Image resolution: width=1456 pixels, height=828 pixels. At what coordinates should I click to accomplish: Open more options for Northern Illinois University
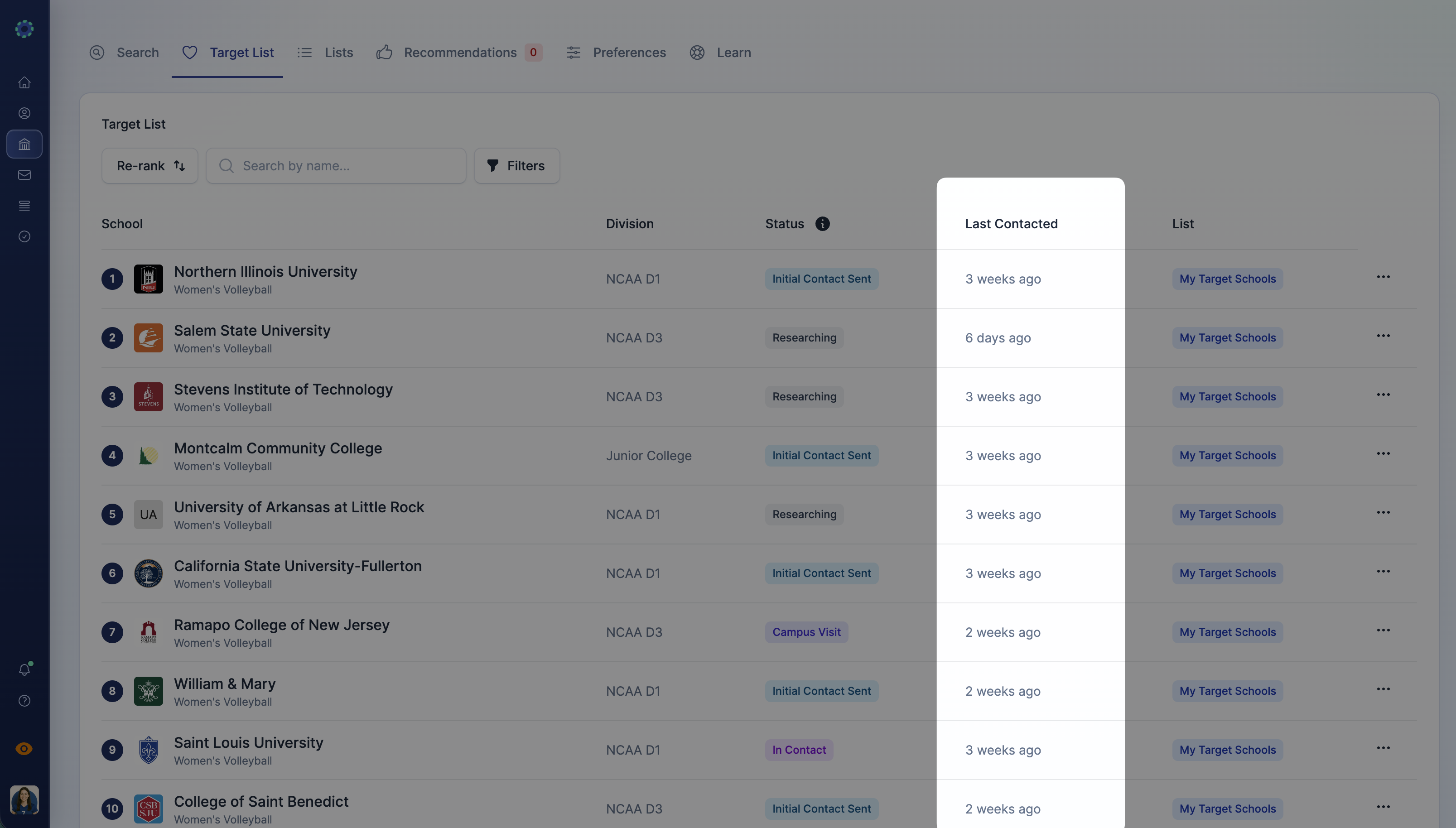(1383, 277)
